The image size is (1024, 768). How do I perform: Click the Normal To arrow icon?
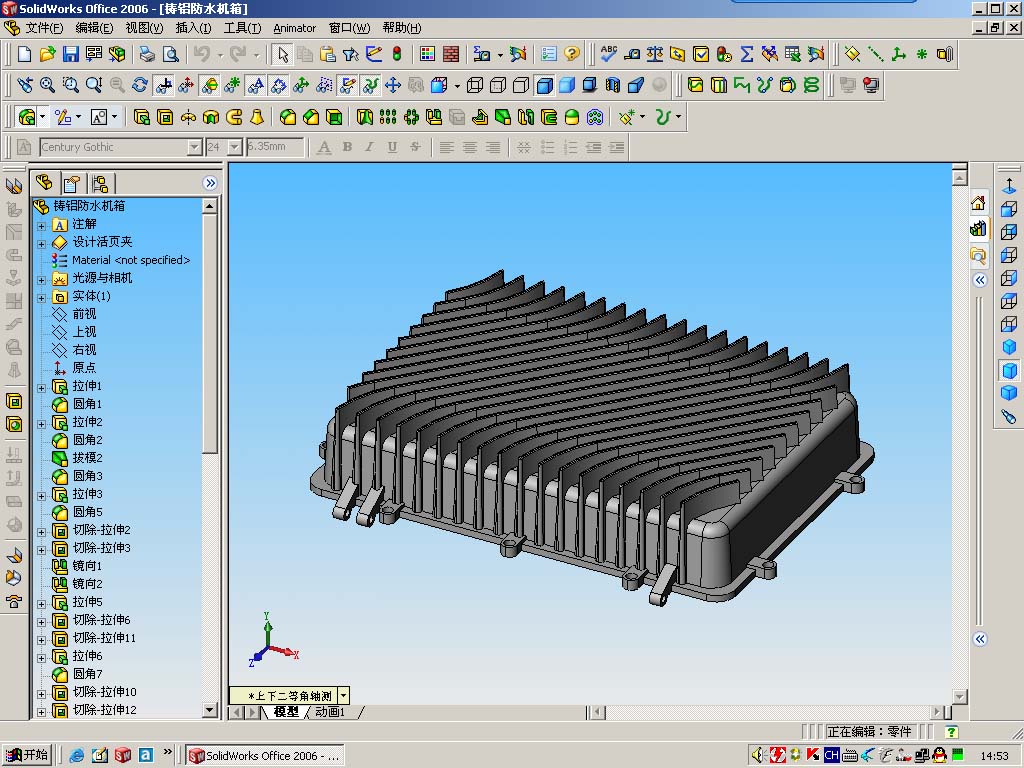pos(1009,187)
